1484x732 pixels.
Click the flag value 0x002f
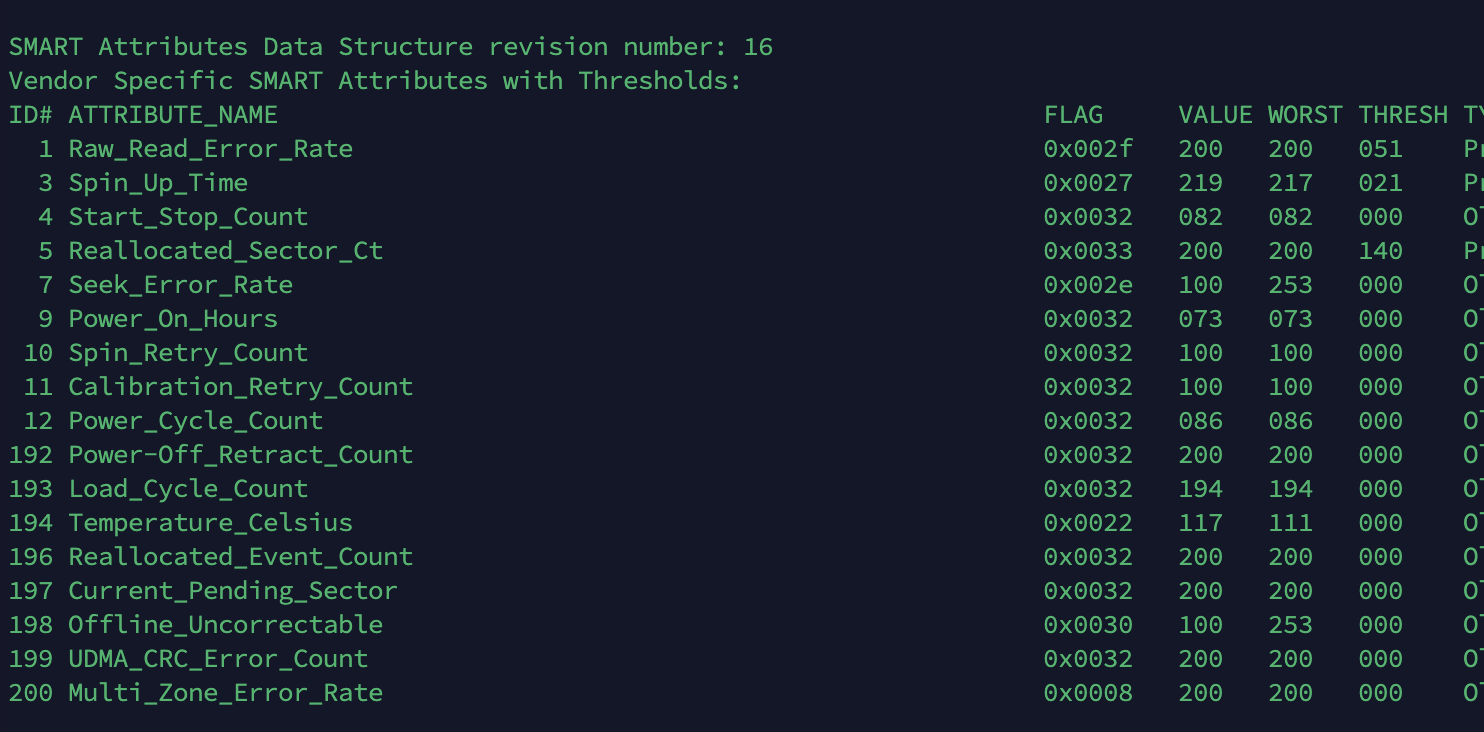coord(1088,149)
